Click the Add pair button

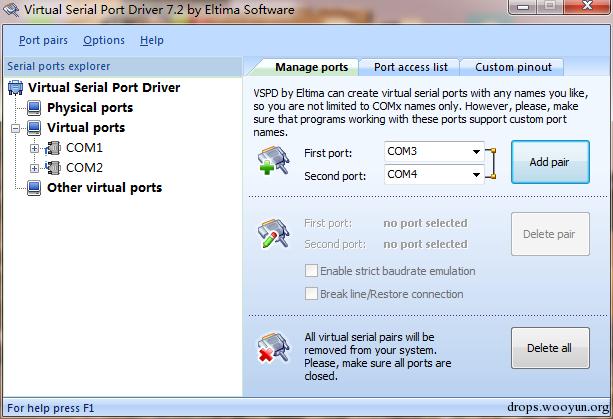coord(550,162)
